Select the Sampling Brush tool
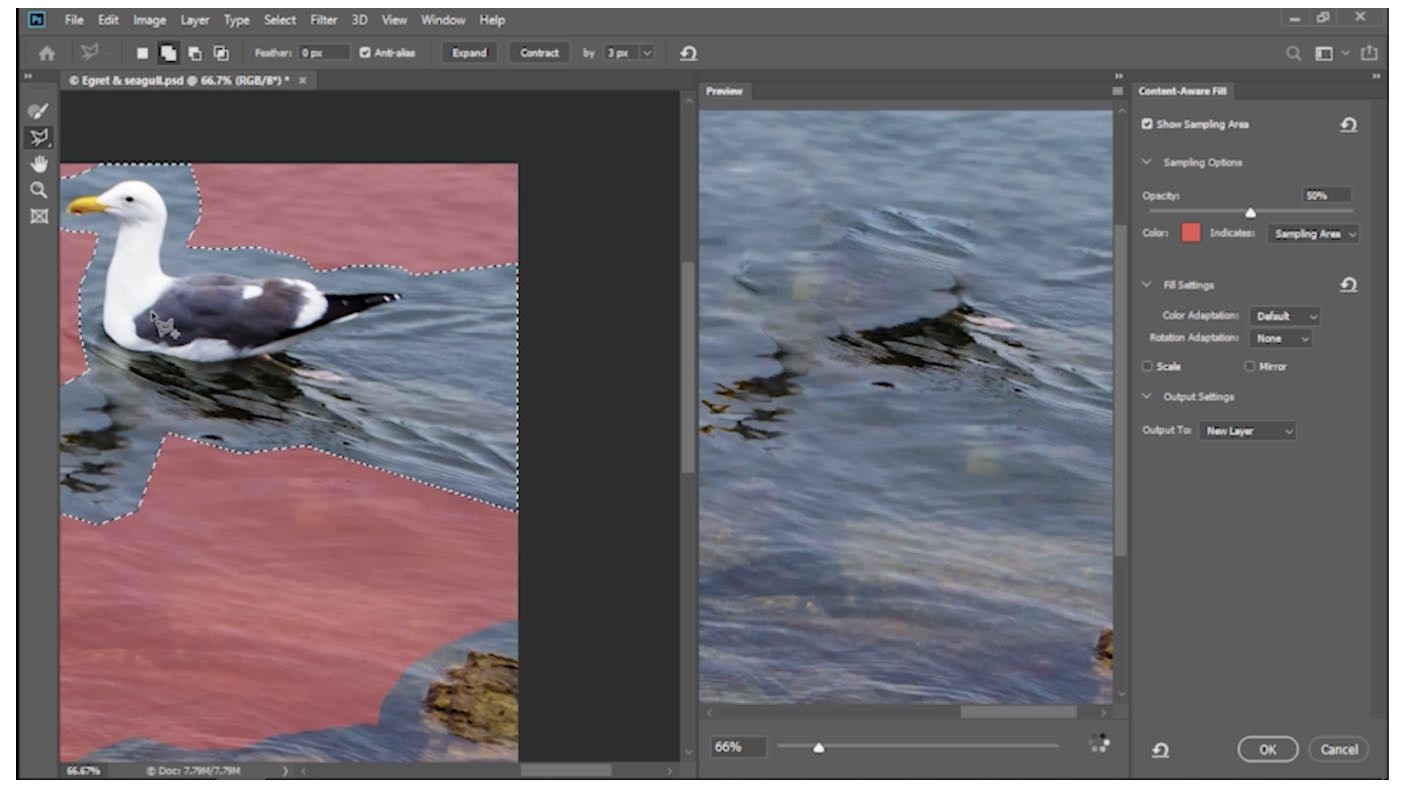This screenshot has height=790, width=1408. point(38,110)
